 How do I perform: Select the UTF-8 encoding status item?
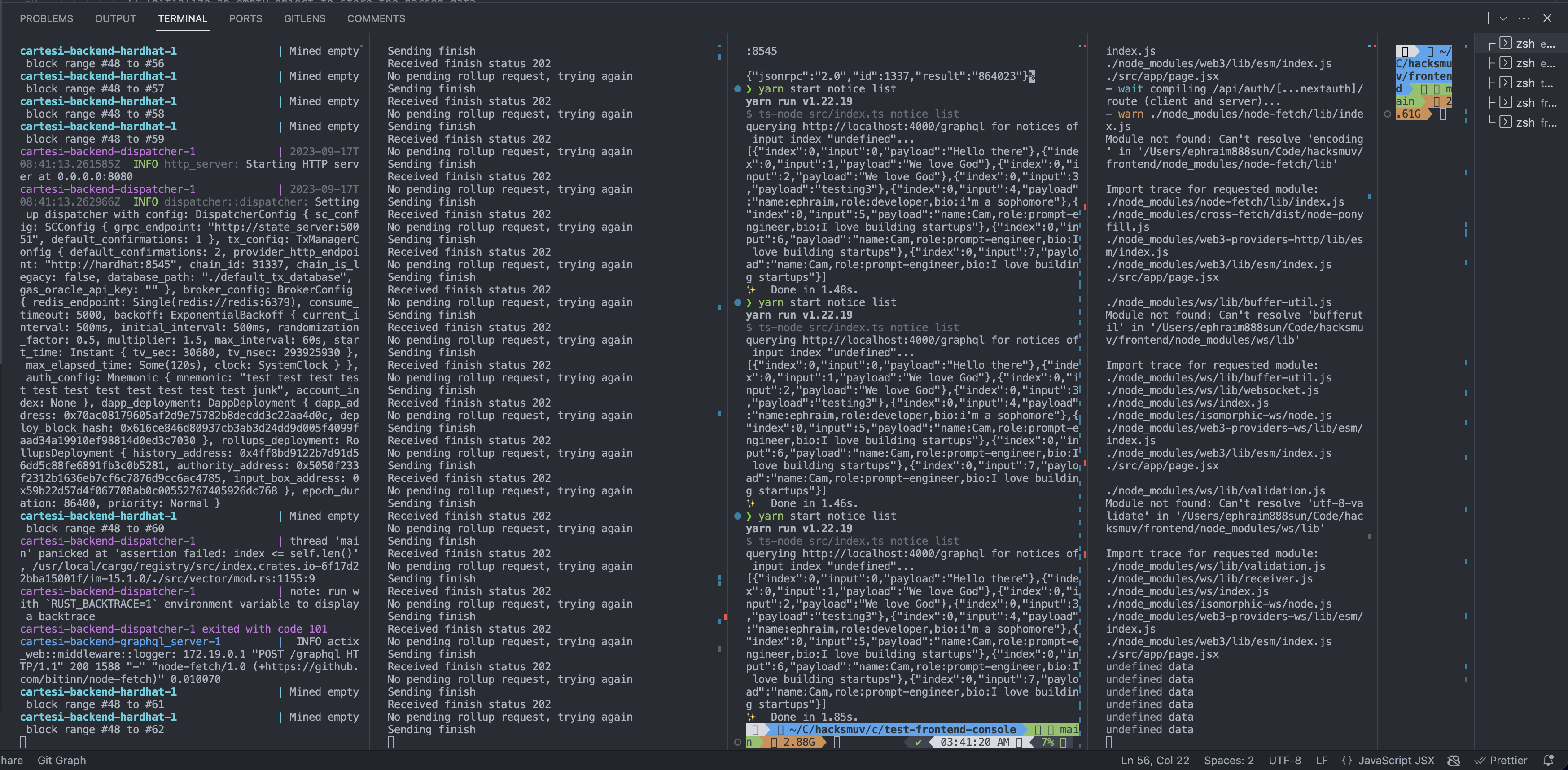click(x=1284, y=760)
